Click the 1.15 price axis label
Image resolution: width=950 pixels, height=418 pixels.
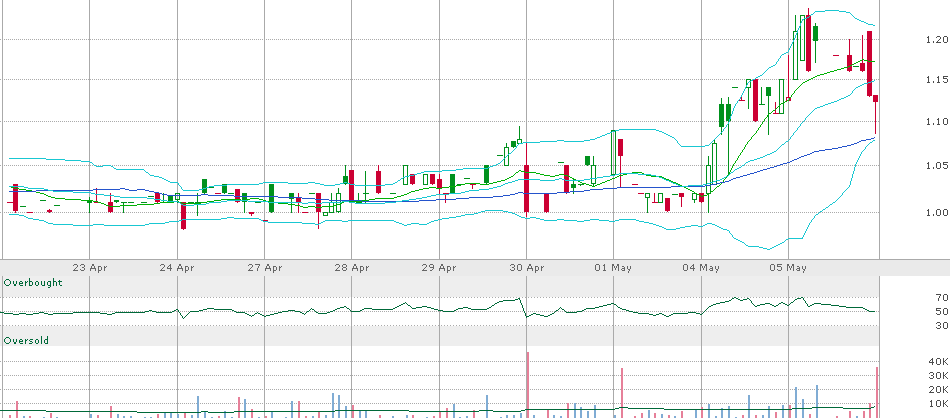tap(937, 79)
